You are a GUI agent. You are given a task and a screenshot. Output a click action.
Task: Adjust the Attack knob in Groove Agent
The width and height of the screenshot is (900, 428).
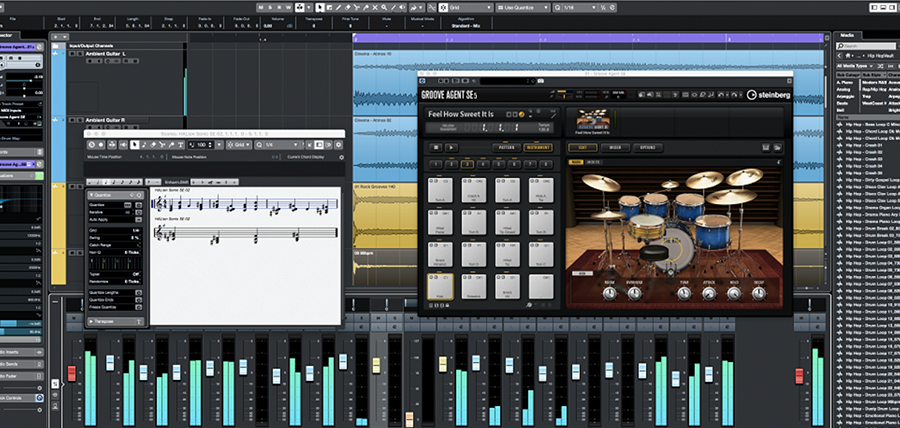[709, 293]
